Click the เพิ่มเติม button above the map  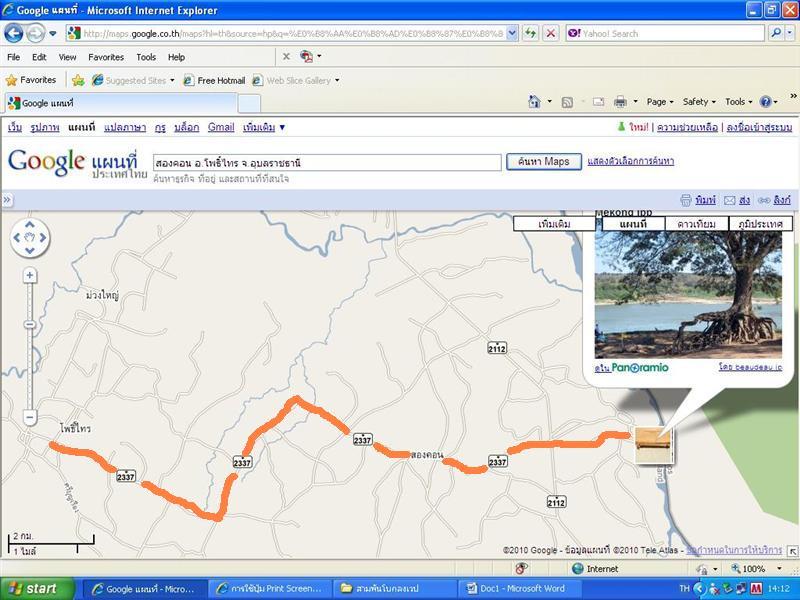coord(554,223)
